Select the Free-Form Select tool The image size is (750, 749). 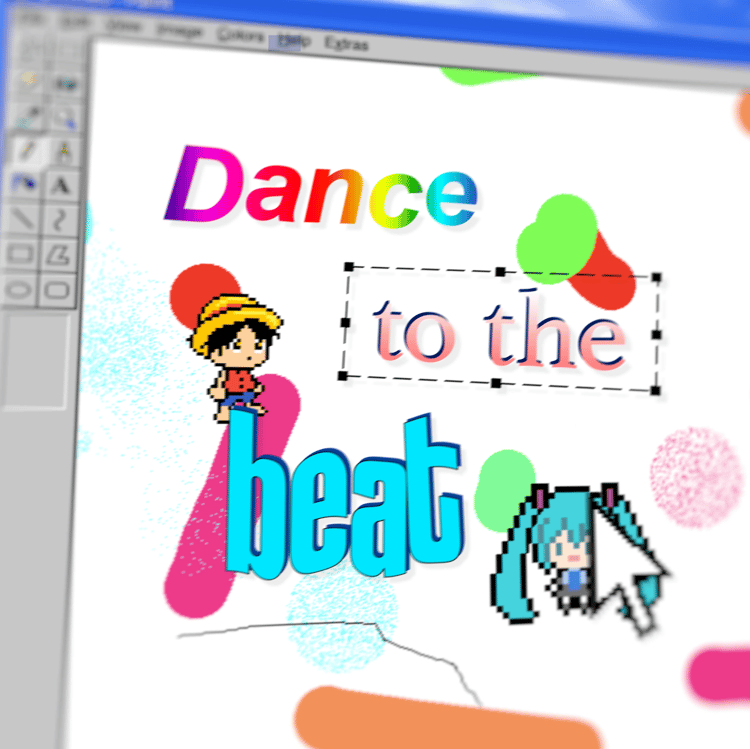coord(32,48)
